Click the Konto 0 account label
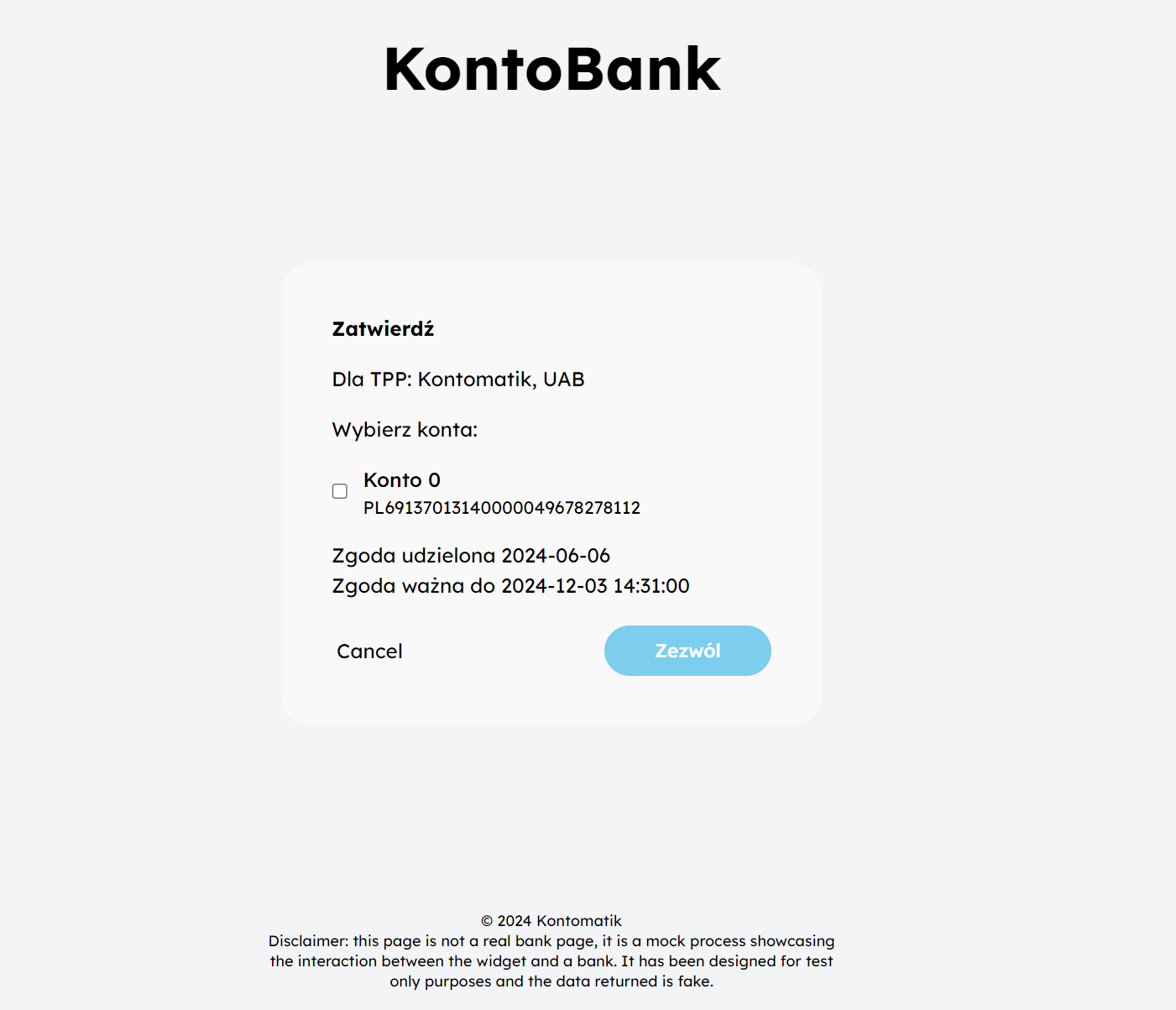 pos(401,480)
